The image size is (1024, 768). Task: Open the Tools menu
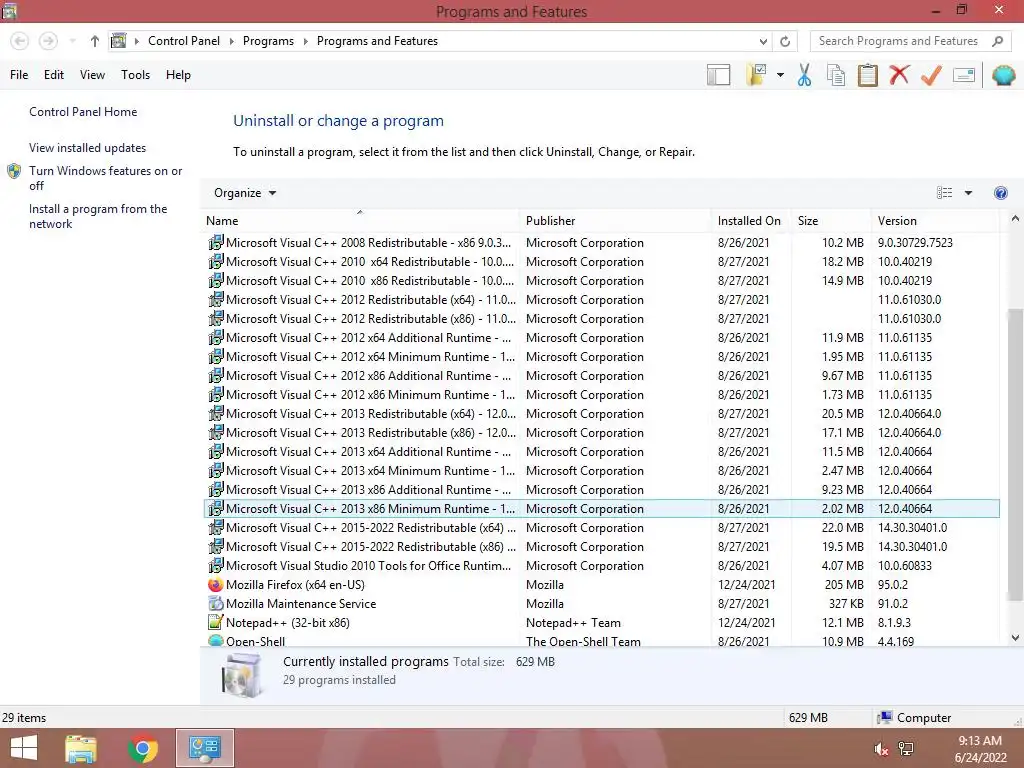tap(135, 75)
